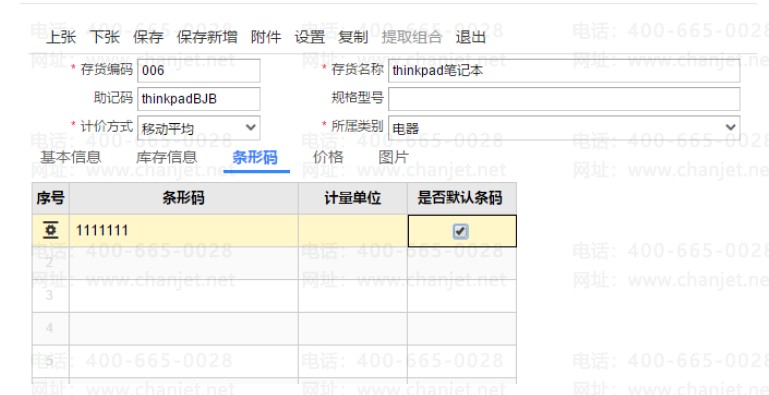Click 退出 to exit the form
The image size is (769, 395).
(471, 37)
